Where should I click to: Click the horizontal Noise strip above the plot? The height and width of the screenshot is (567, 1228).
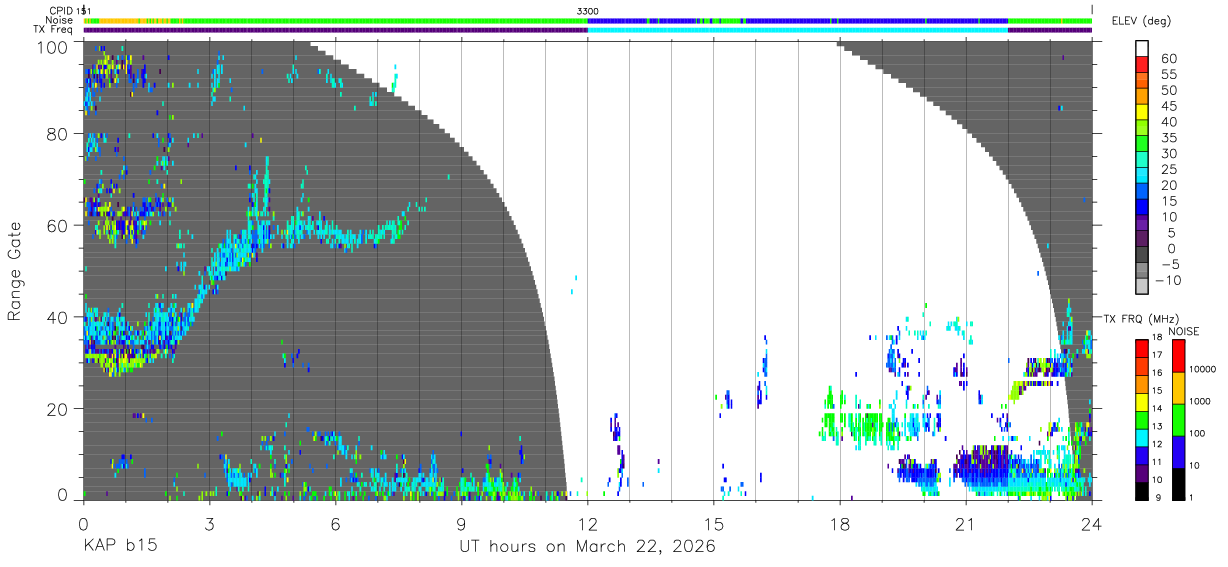[588, 20]
